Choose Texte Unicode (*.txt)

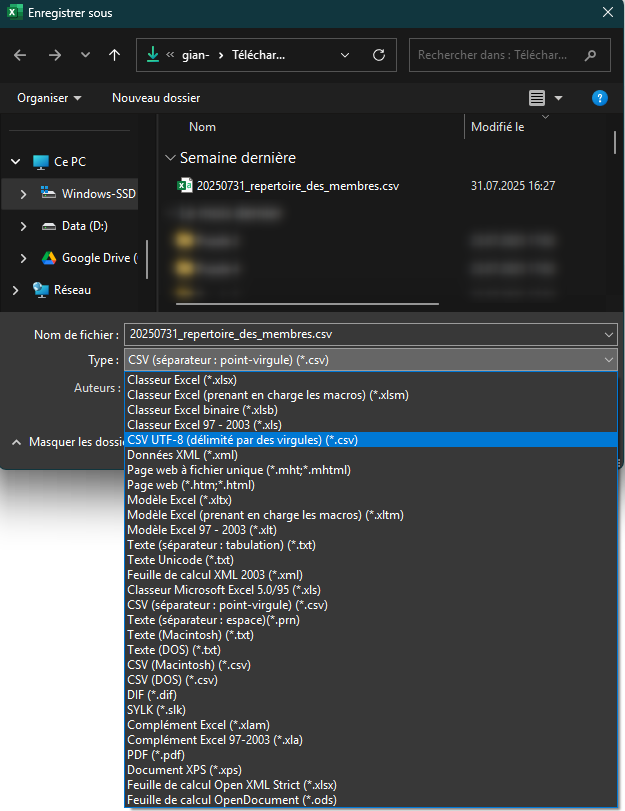pos(370,560)
